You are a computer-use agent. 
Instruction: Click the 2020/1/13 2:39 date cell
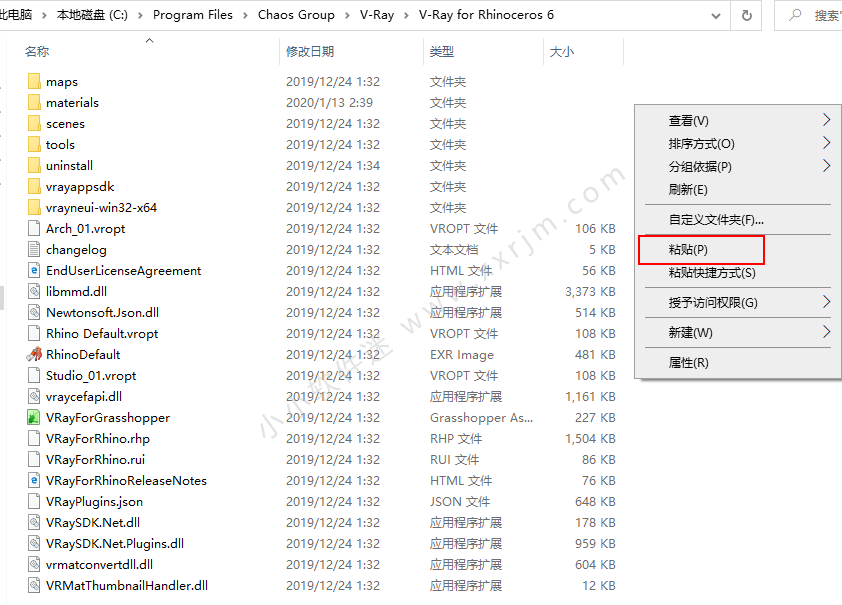coord(329,102)
